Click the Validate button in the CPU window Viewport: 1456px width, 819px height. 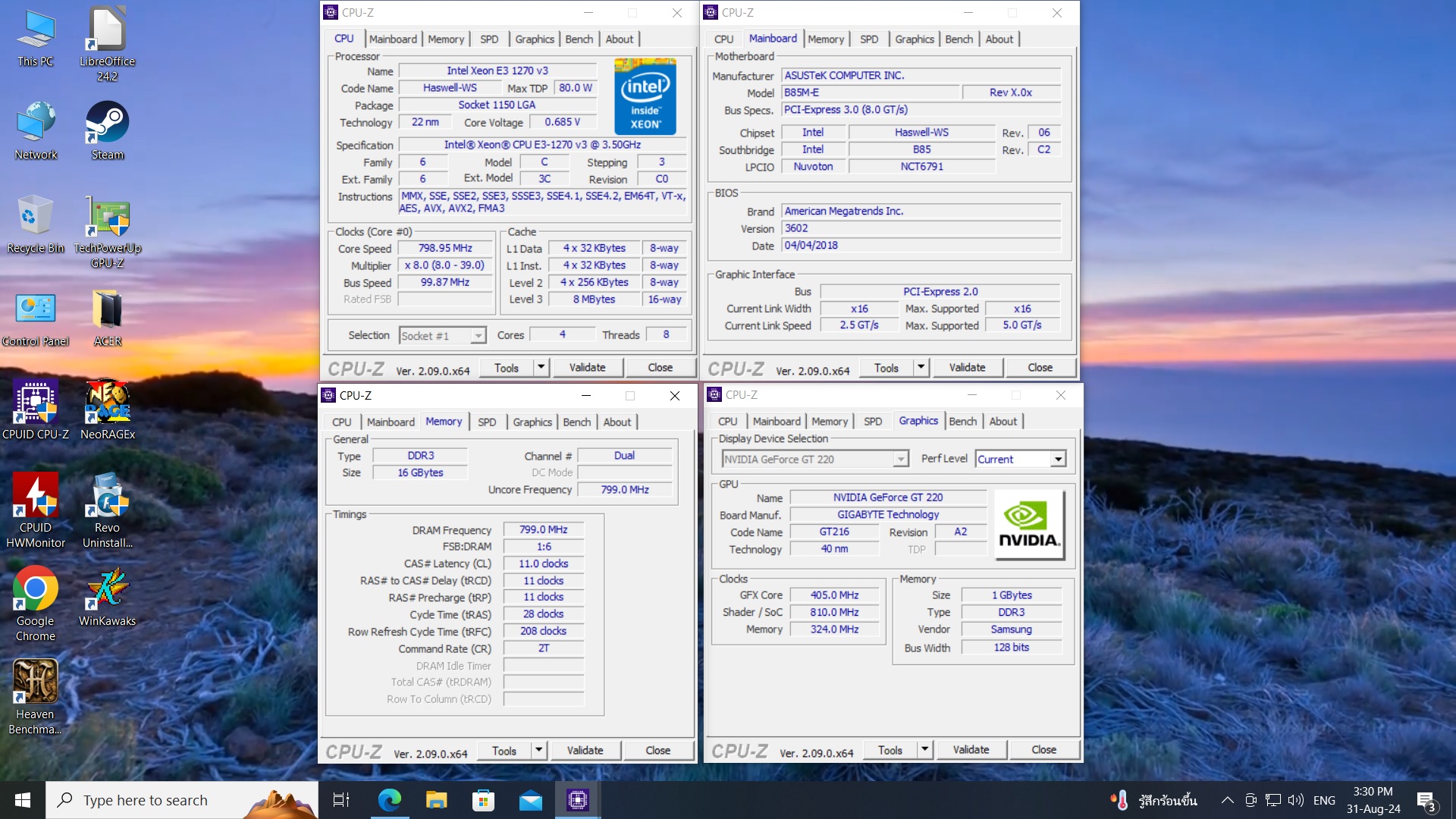tap(588, 367)
